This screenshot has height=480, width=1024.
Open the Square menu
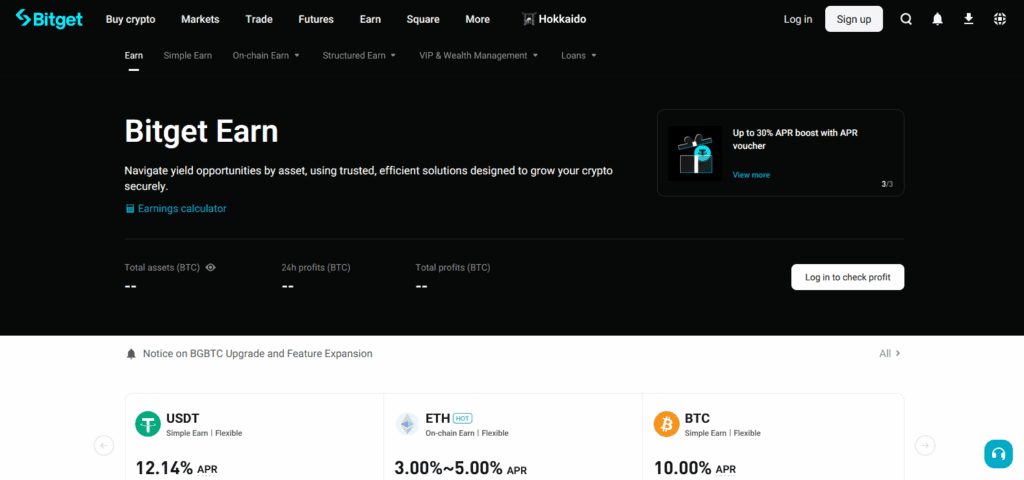[423, 20]
